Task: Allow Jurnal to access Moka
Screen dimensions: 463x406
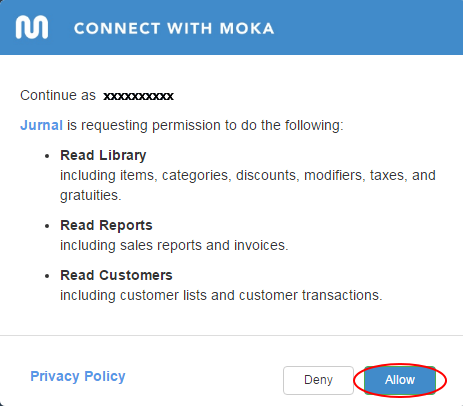Action: click(x=400, y=380)
